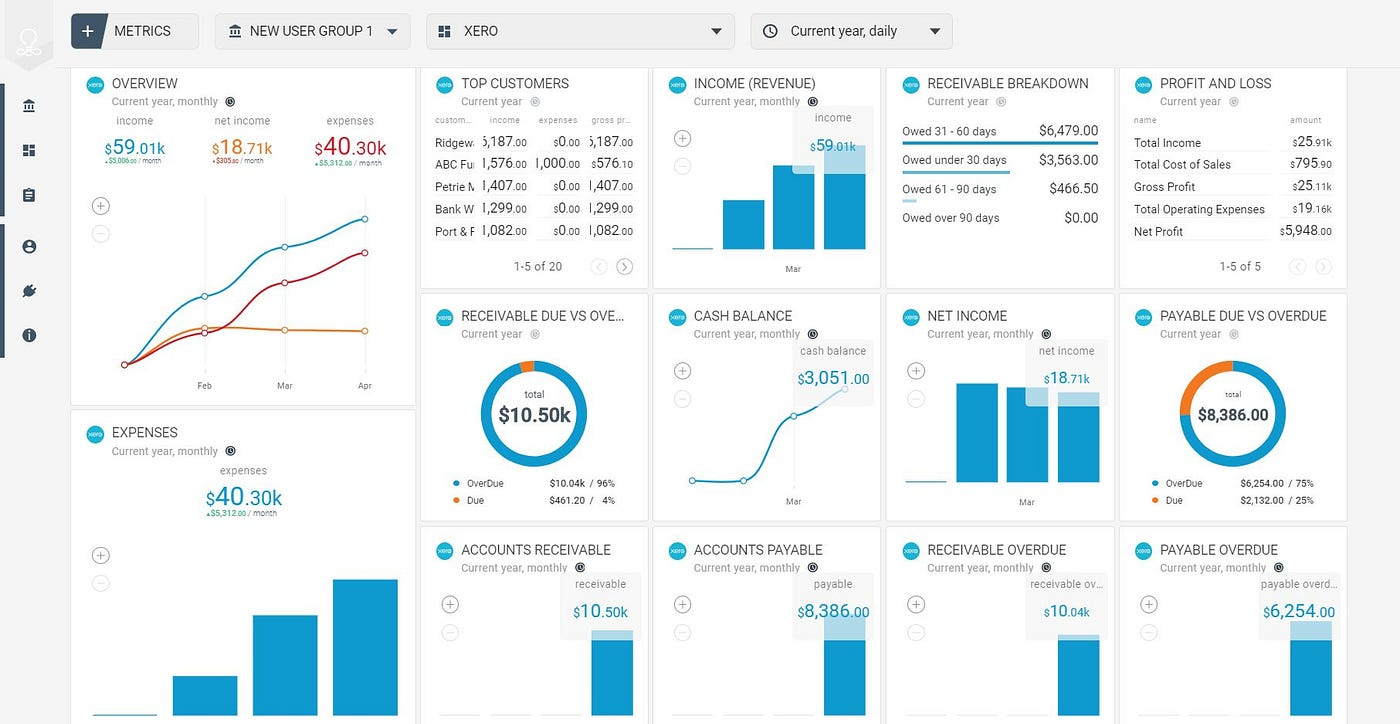Click the Xero logo on the Overview widget
The image size is (1400, 724).
tap(94, 83)
